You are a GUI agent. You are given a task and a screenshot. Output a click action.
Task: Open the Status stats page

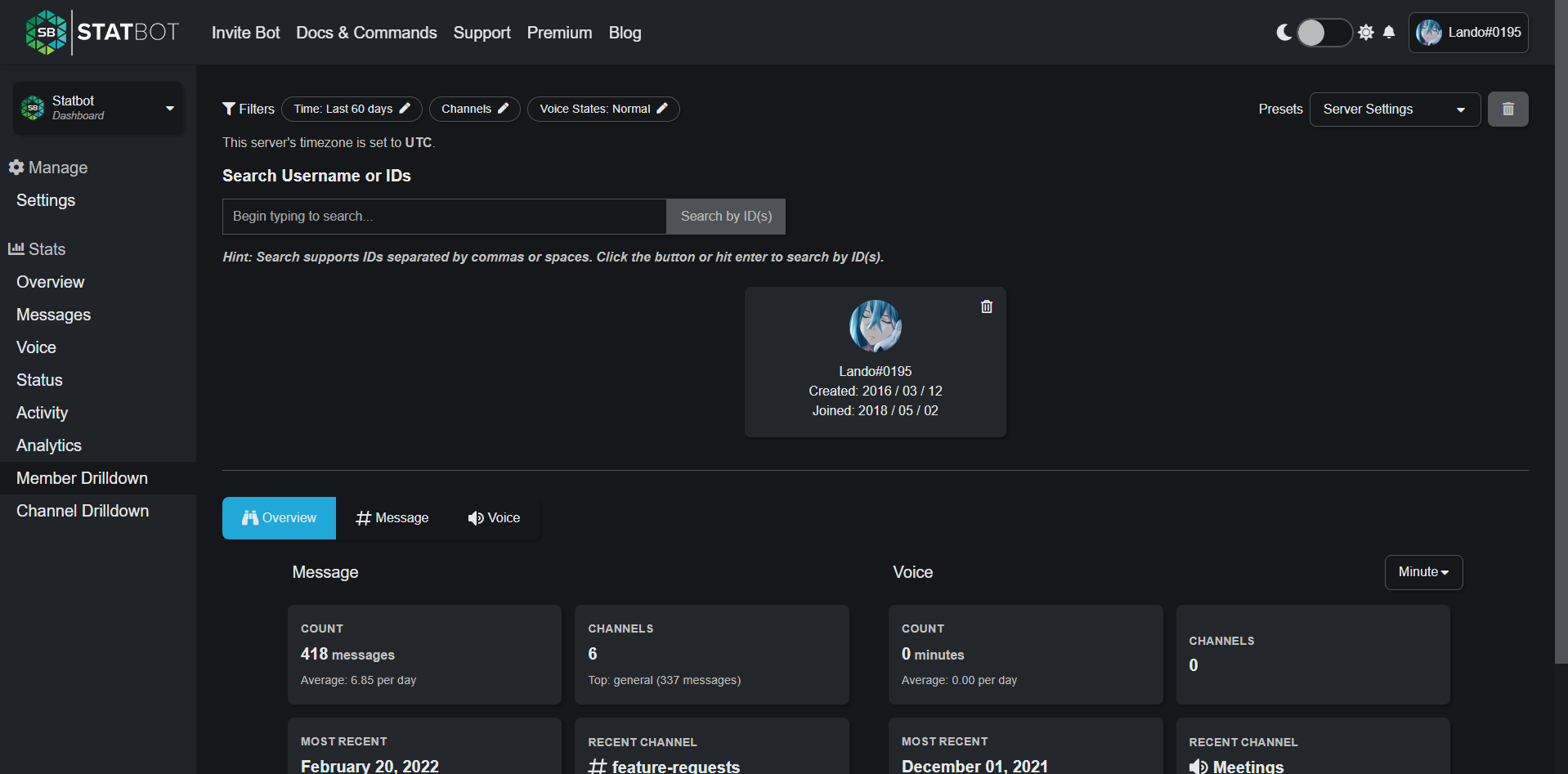(39, 380)
